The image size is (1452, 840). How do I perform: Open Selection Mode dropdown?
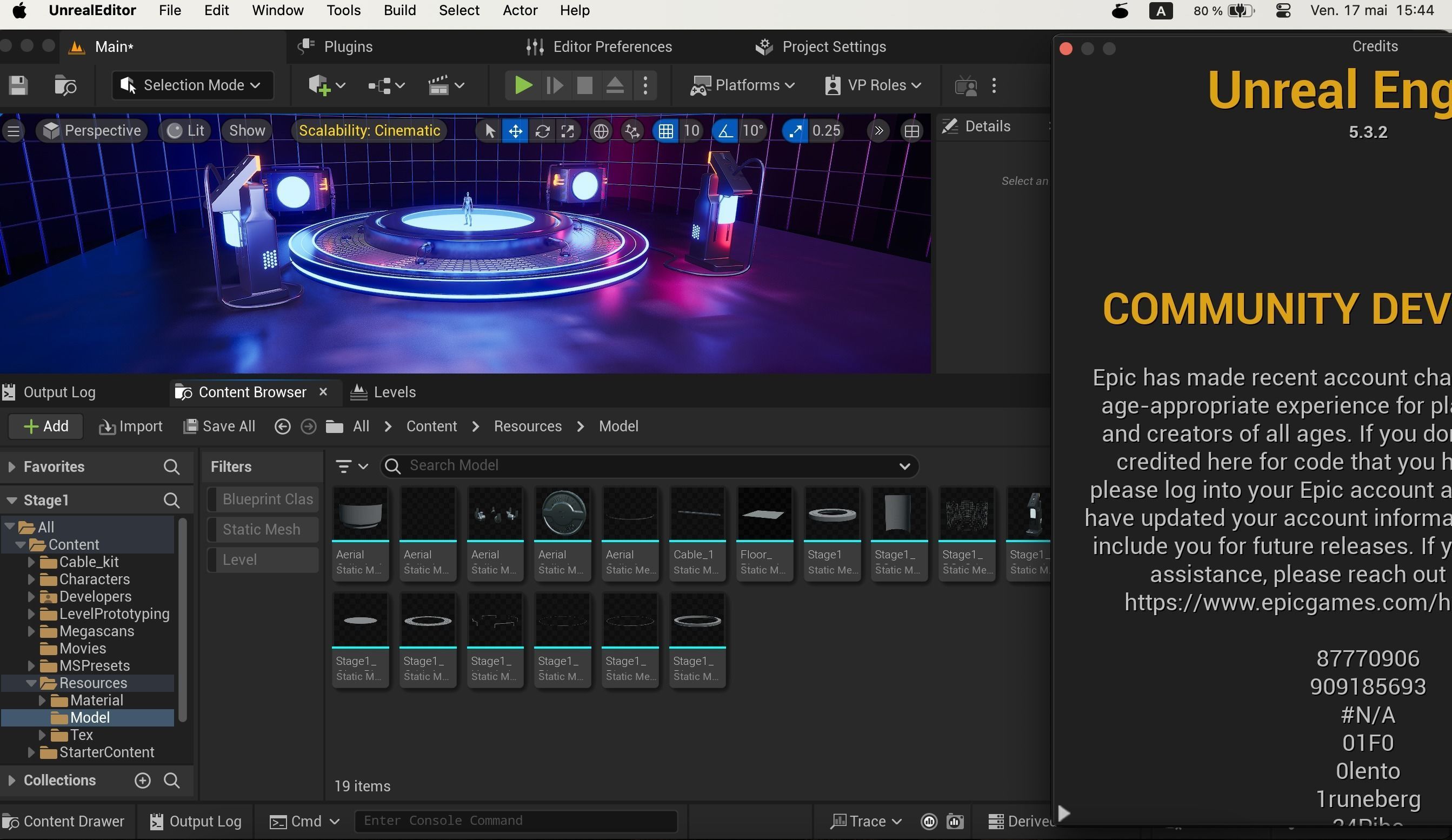[x=192, y=85]
